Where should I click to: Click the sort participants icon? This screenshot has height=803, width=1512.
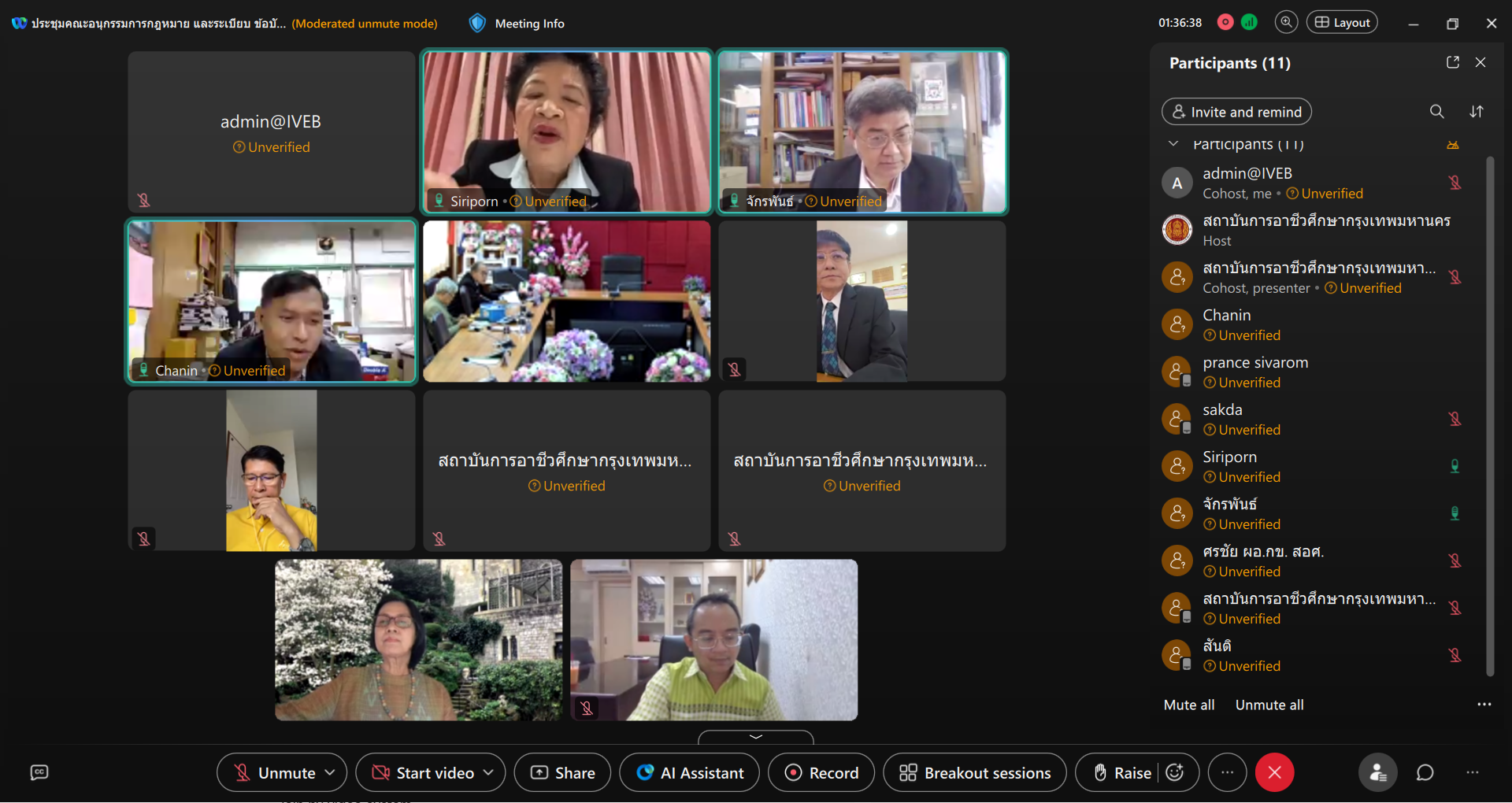click(1477, 112)
